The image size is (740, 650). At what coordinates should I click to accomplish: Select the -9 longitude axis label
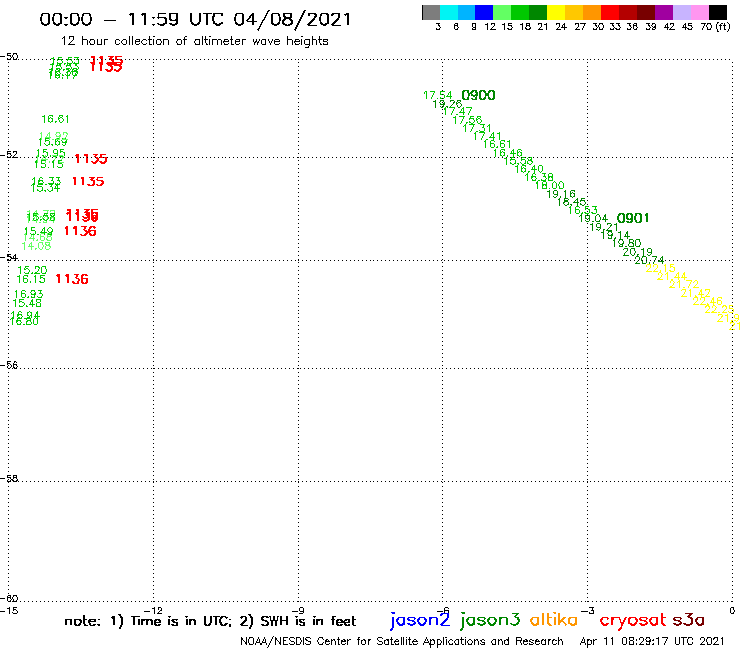click(x=298, y=611)
